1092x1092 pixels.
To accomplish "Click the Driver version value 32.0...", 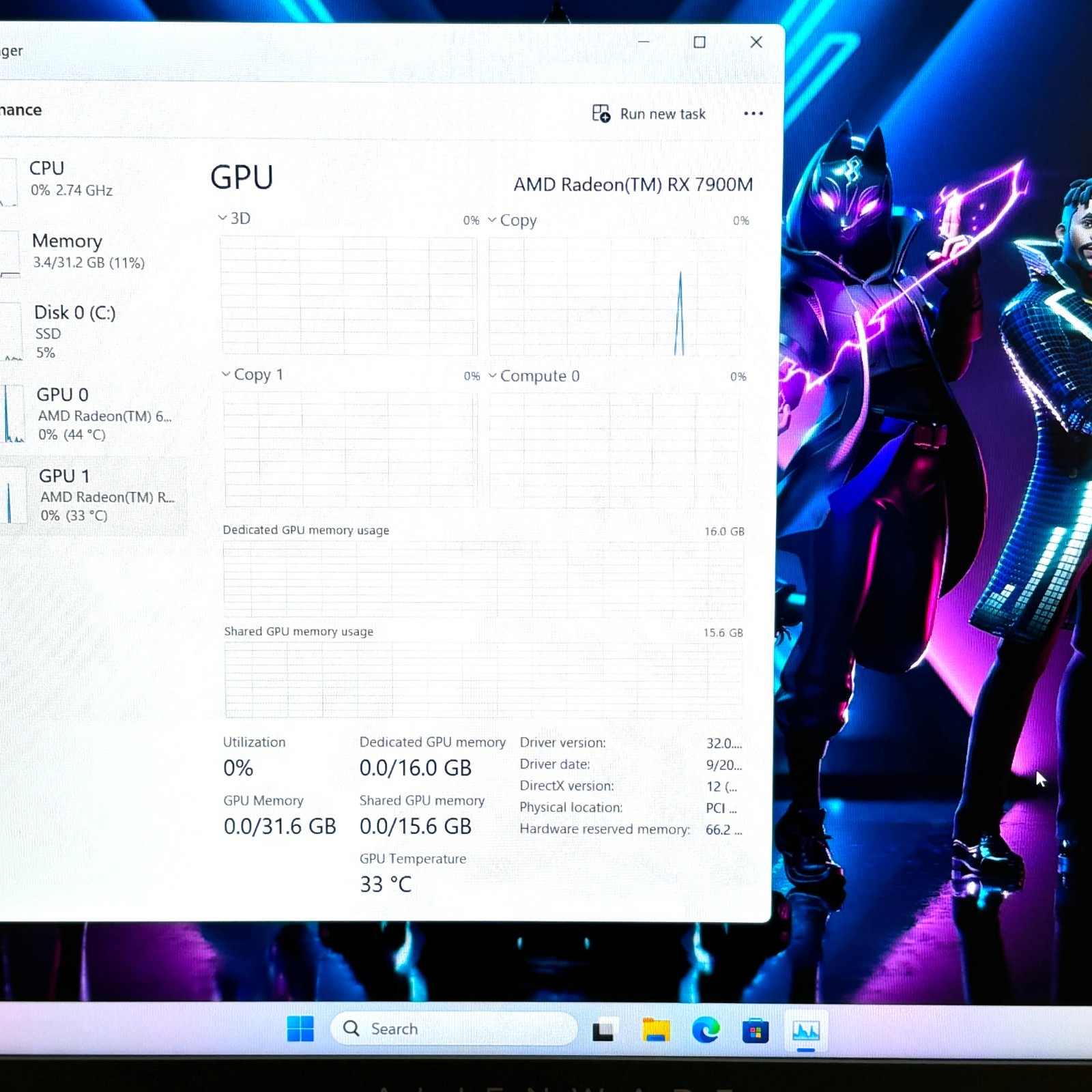I will point(723,743).
